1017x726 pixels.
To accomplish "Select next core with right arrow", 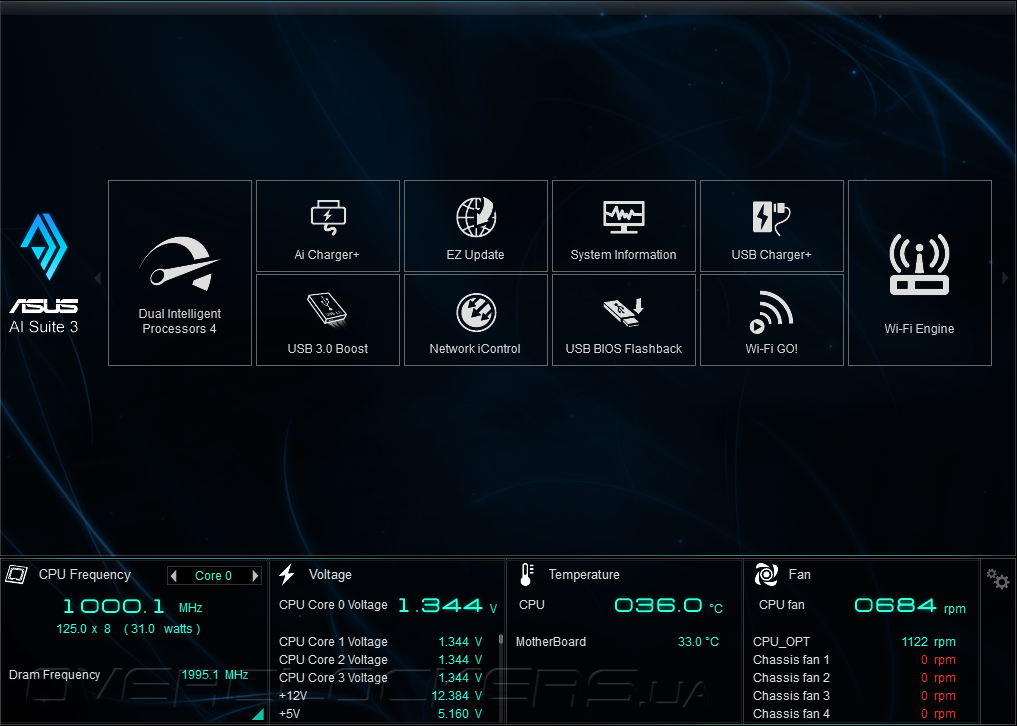I will tap(255, 575).
